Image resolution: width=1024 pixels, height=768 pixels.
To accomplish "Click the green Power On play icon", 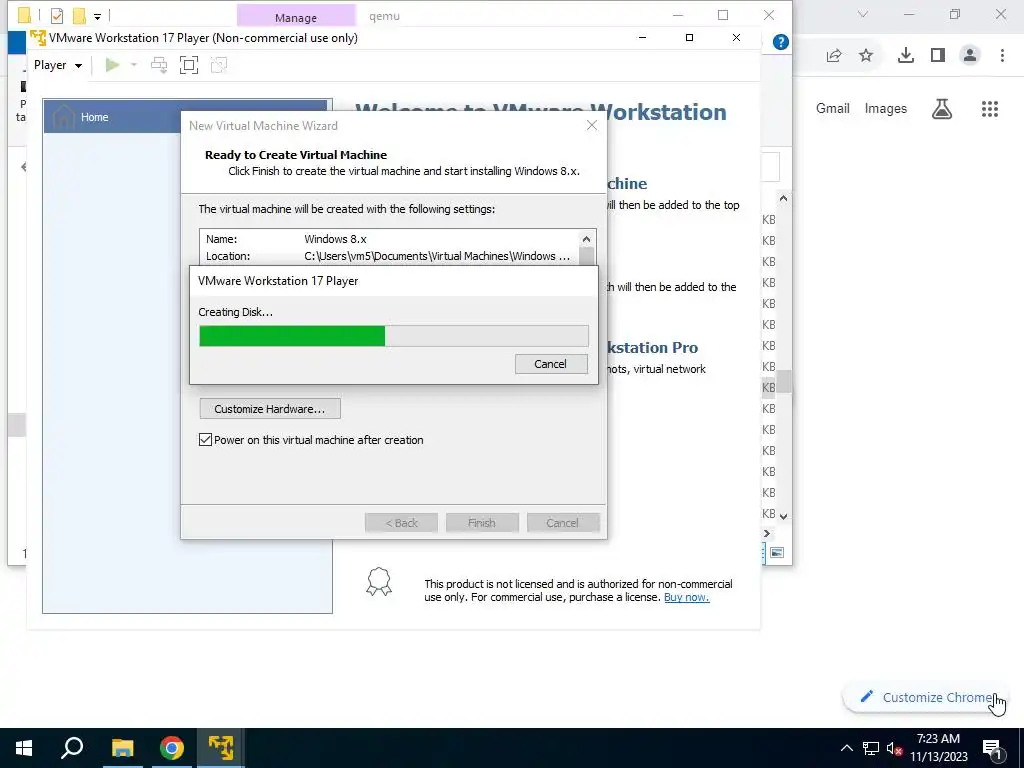I will [x=112, y=65].
